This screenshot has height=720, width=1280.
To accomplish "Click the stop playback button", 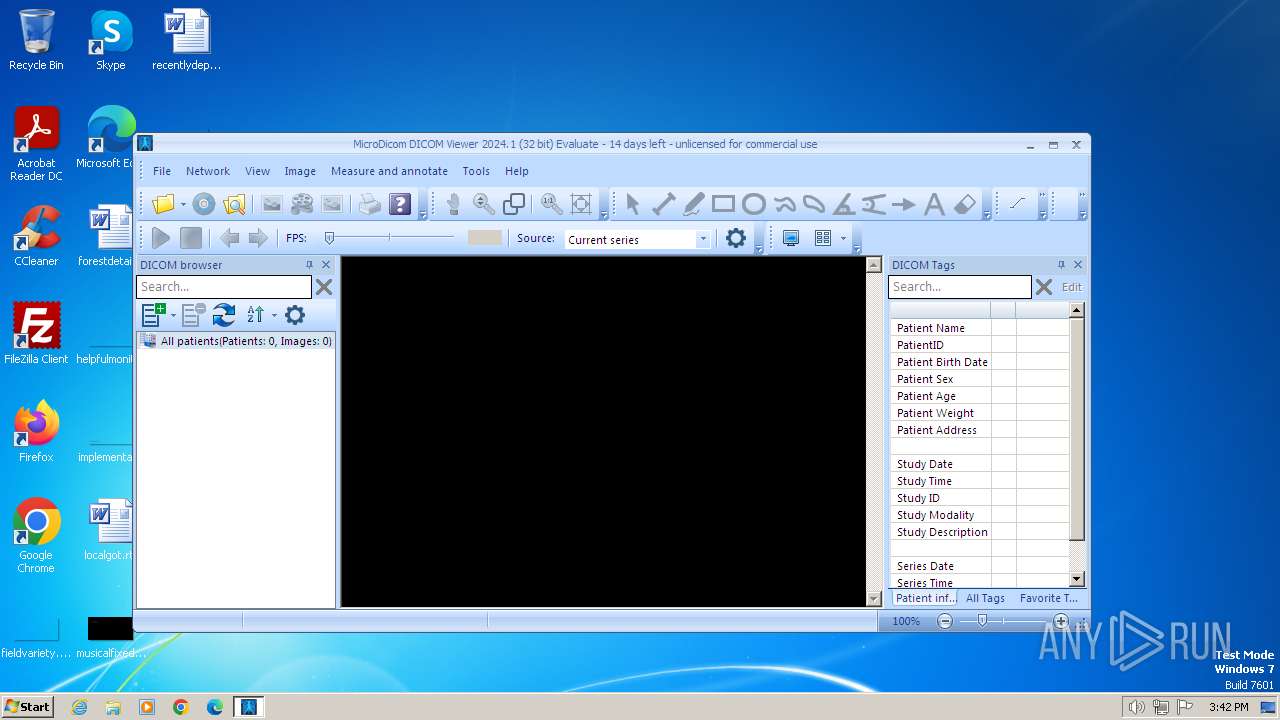I will pyautogui.click(x=191, y=238).
